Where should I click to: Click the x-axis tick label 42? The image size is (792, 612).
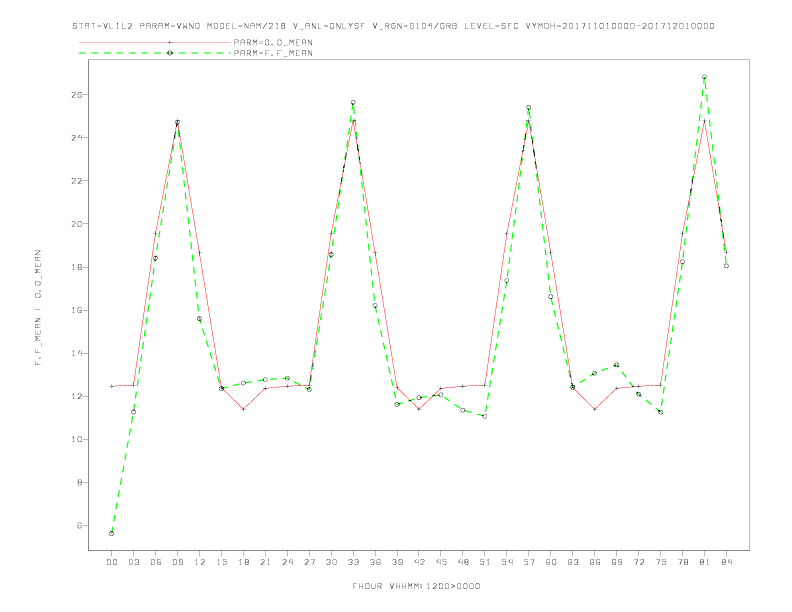(x=419, y=562)
